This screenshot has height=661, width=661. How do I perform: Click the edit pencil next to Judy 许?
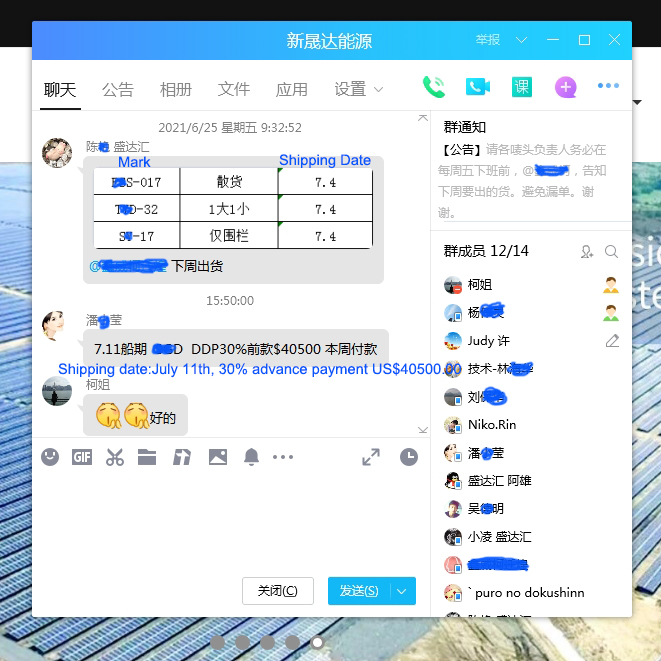[612, 341]
